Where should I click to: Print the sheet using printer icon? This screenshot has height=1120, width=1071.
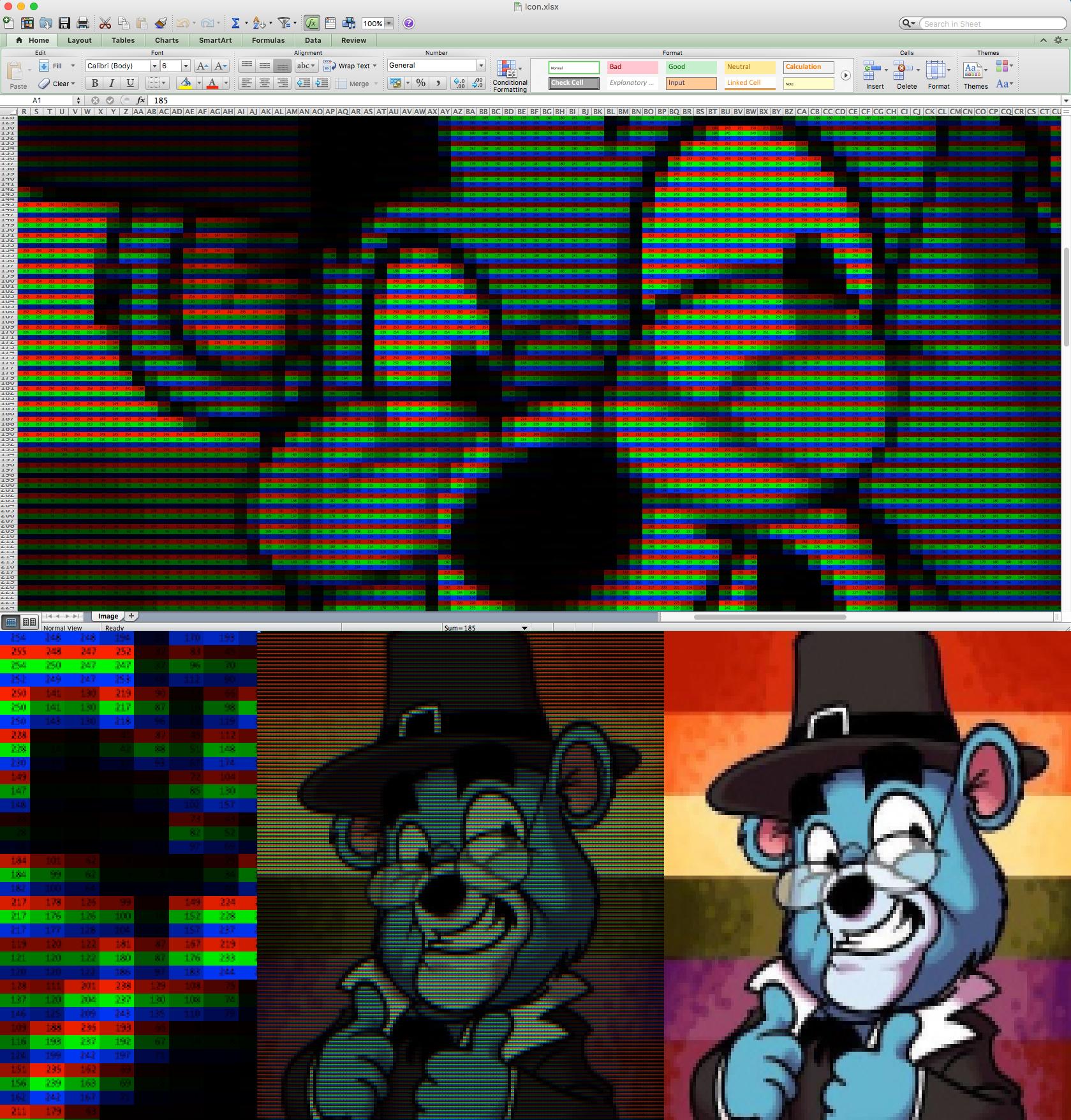tap(83, 23)
